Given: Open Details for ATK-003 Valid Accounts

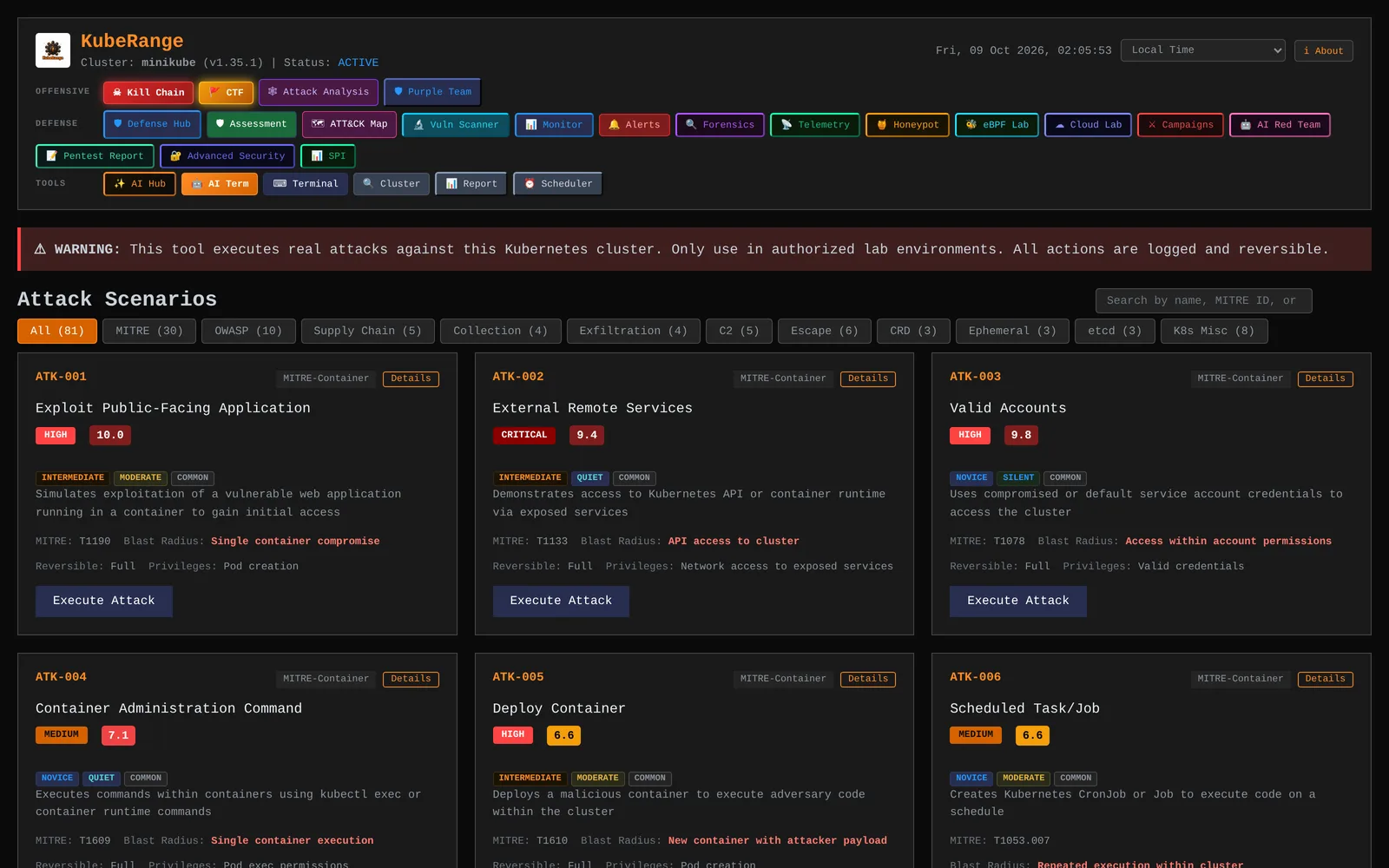Looking at the screenshot, I should click(1326, 379).
